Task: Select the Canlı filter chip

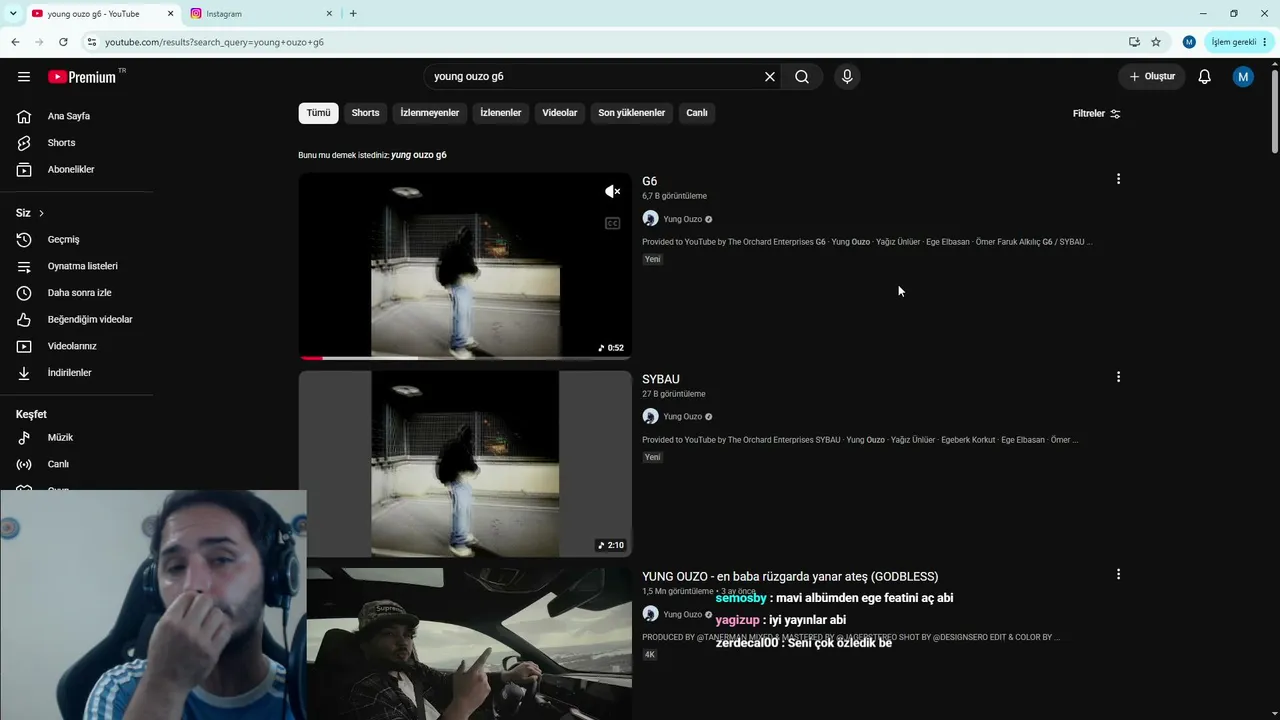Action: (x=697, y=113)
